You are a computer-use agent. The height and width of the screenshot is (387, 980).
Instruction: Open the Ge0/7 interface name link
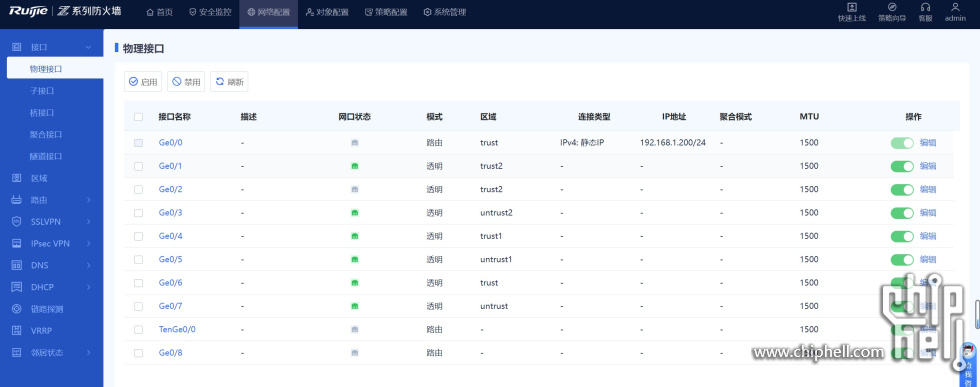tap(171, 306)
